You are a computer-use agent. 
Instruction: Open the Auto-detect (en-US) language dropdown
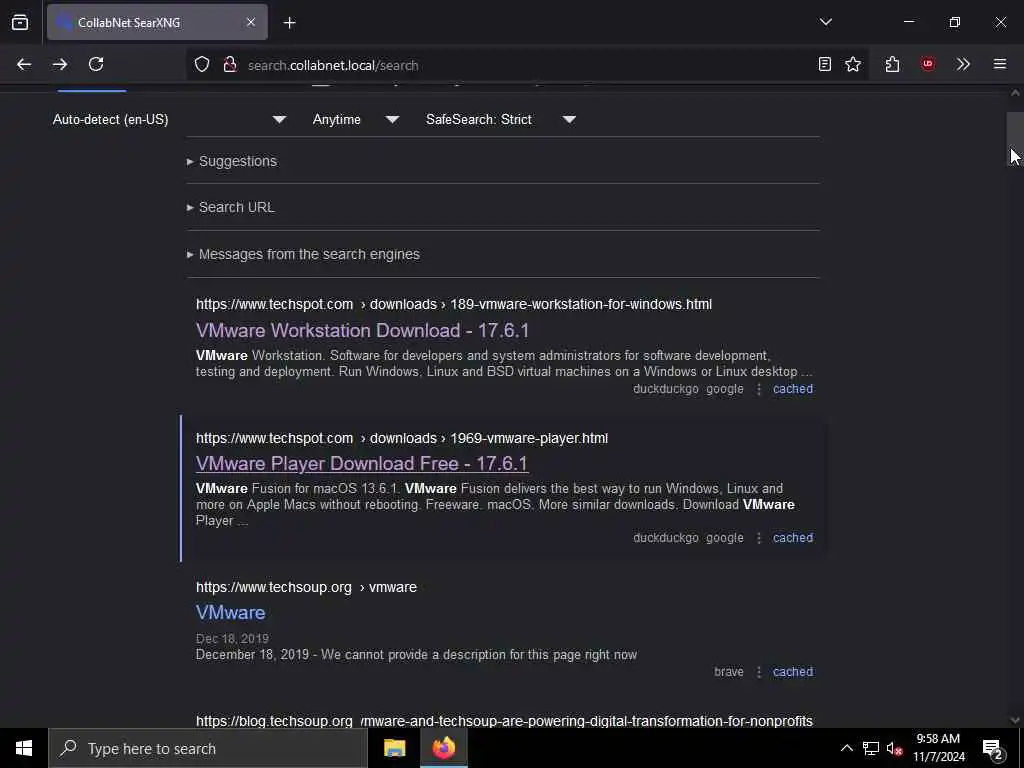pyautogui.click(x=169, y=120)
